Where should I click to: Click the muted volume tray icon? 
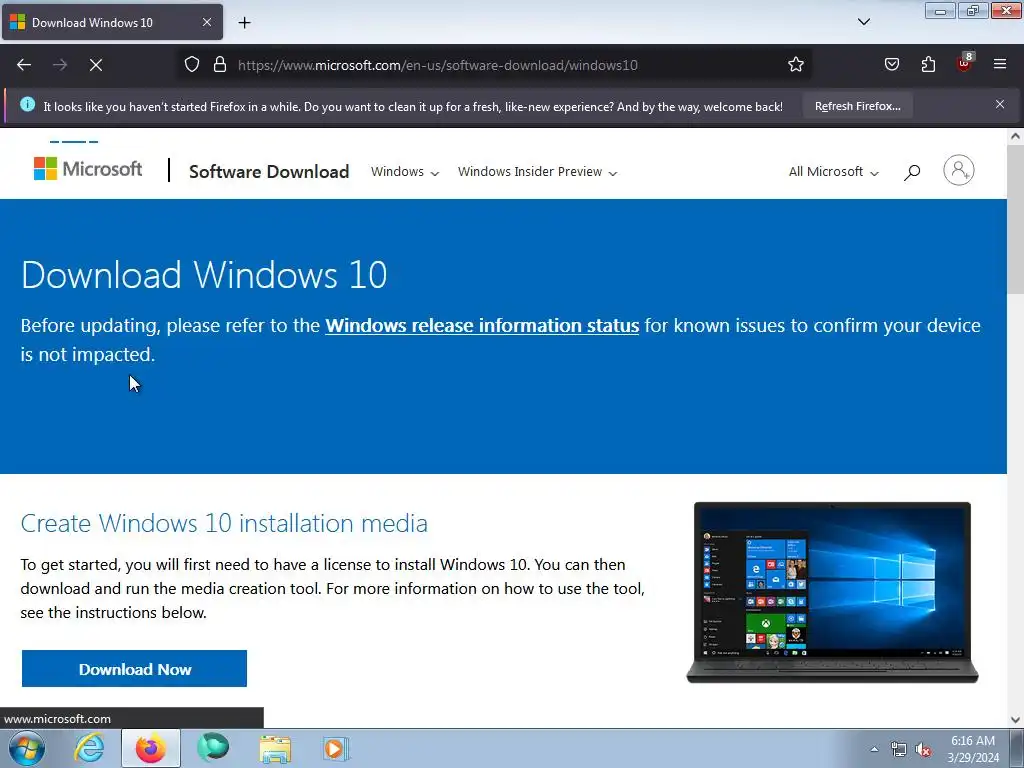coord(923,750)
